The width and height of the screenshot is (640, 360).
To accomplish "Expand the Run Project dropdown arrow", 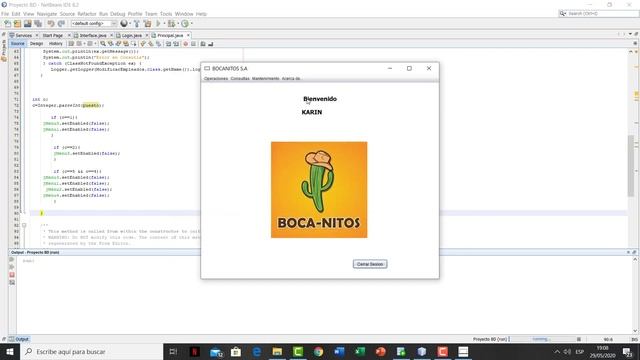I will pos(164,24).
